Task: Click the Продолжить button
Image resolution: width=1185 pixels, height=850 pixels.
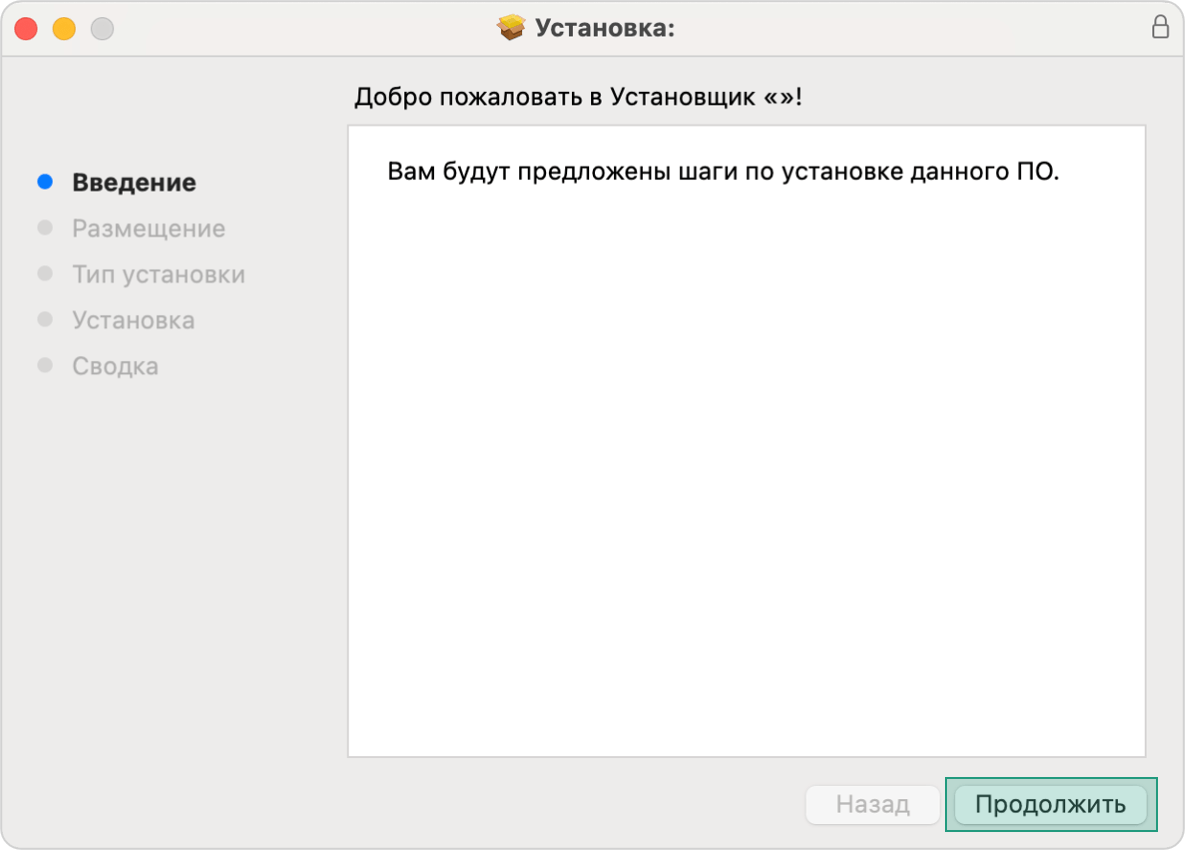Action: point(1050,804)
